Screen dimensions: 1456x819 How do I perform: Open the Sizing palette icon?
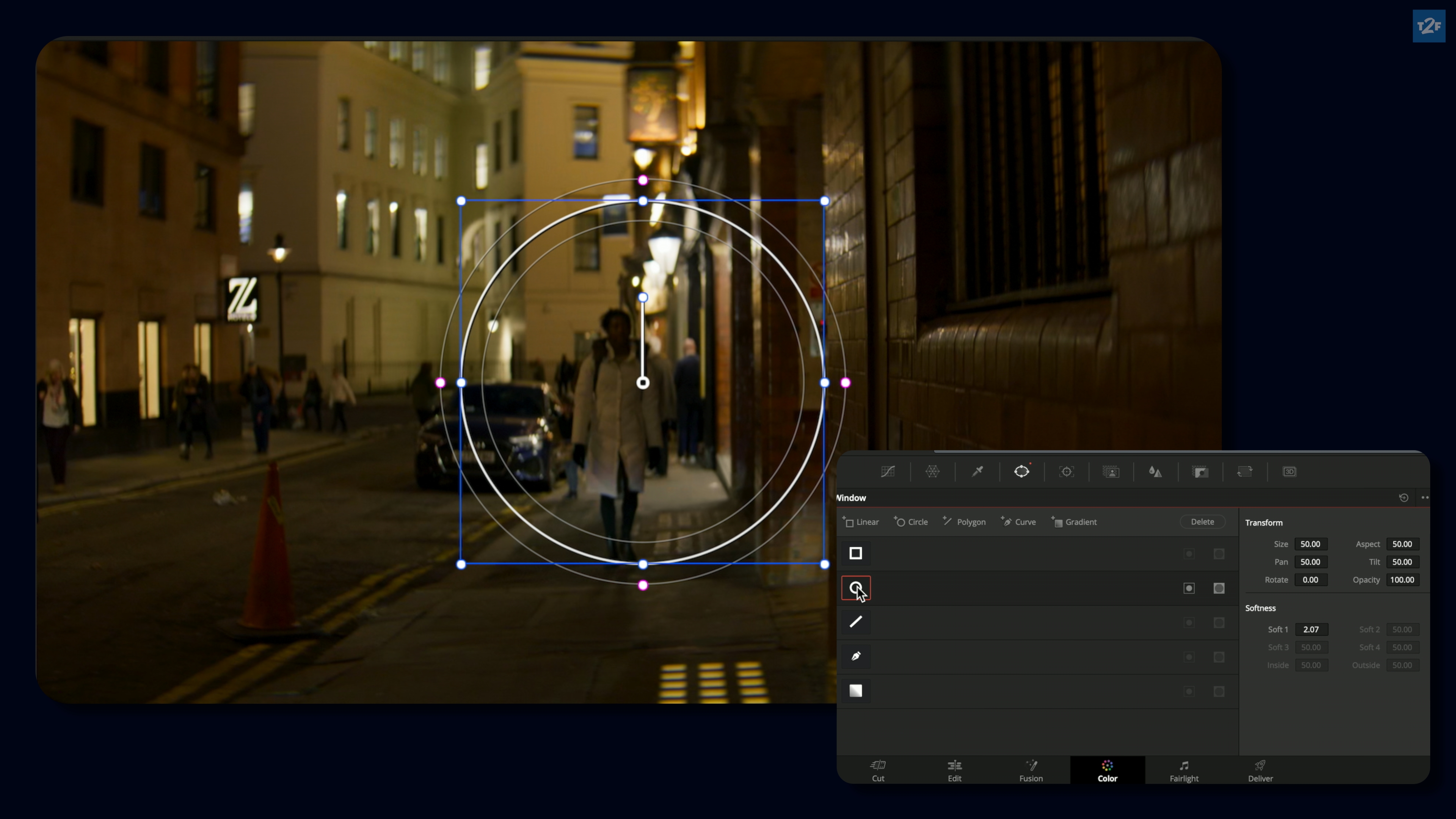(1244, 471)
